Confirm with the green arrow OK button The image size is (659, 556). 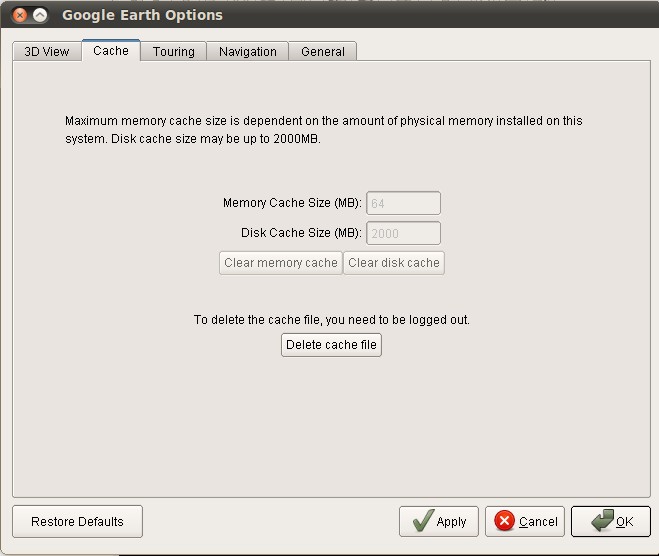[x=611, y=521]
